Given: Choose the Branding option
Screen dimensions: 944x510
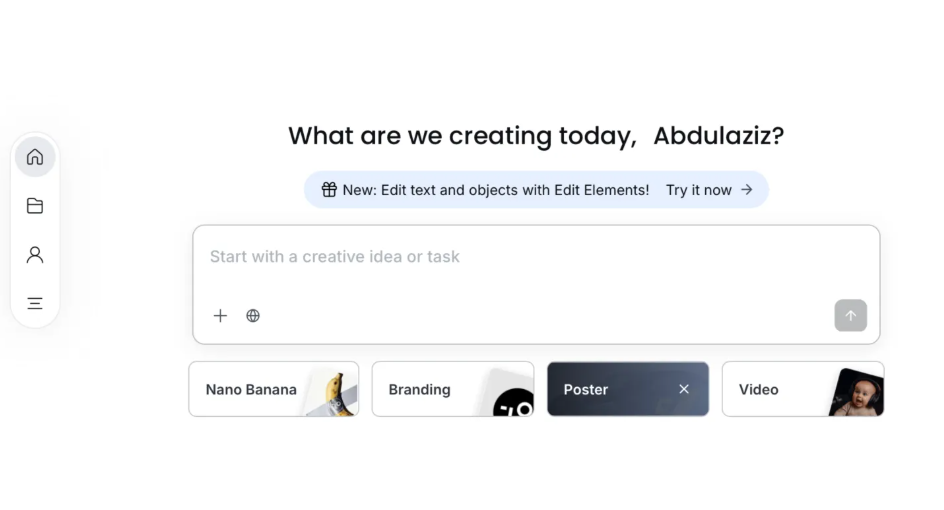Looking at the screenshot, I should pyautogui.click(x=420, y=390).
